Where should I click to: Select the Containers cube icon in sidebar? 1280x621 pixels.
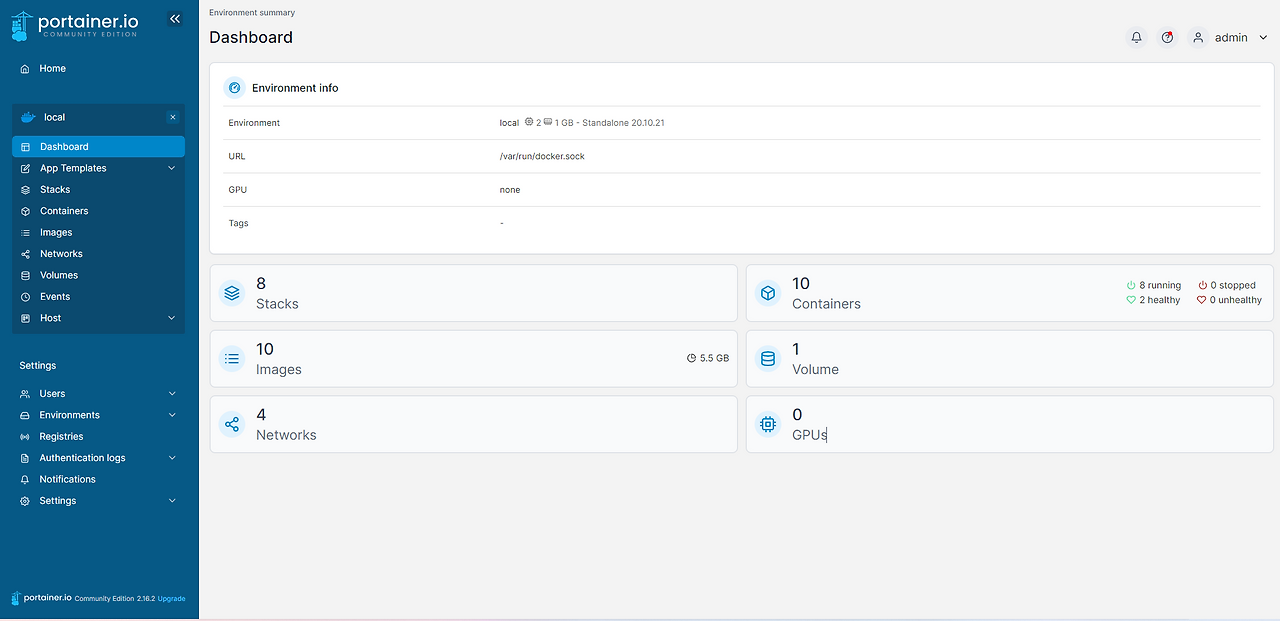pyautogui.click(x=24, y=211)
